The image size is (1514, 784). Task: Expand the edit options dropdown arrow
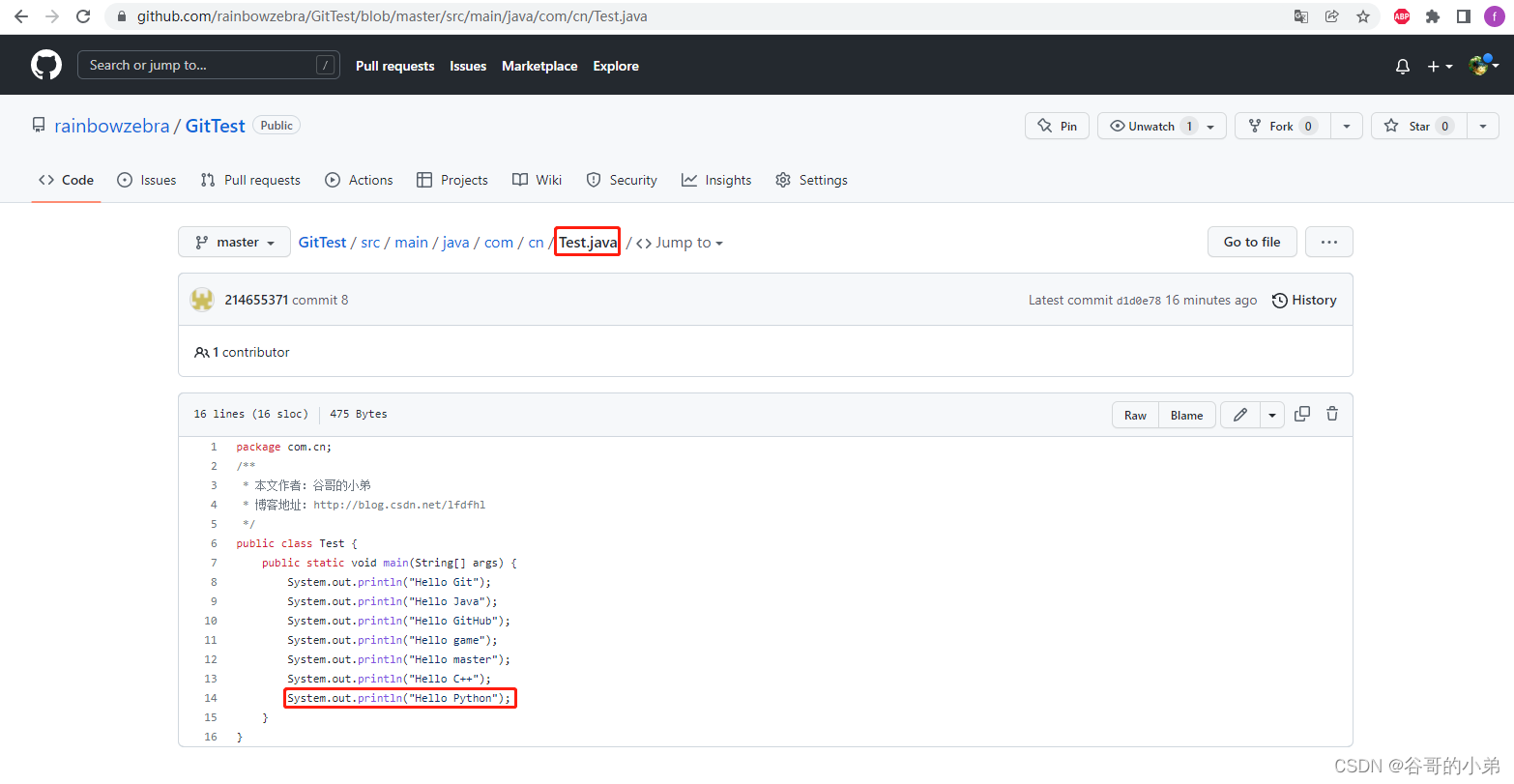click(x=1272, y=415)
